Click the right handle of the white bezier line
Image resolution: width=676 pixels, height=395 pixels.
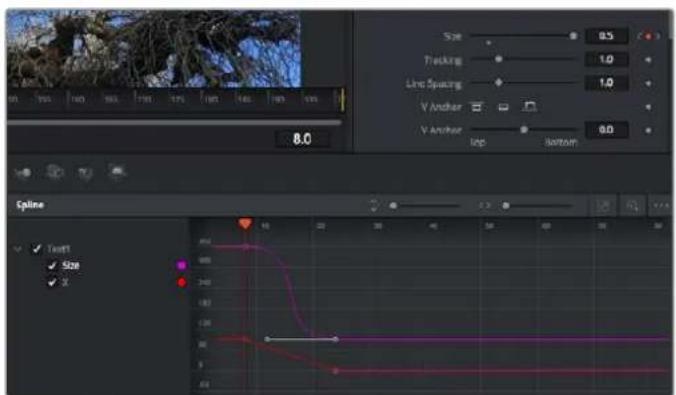(x=336, y=339)
